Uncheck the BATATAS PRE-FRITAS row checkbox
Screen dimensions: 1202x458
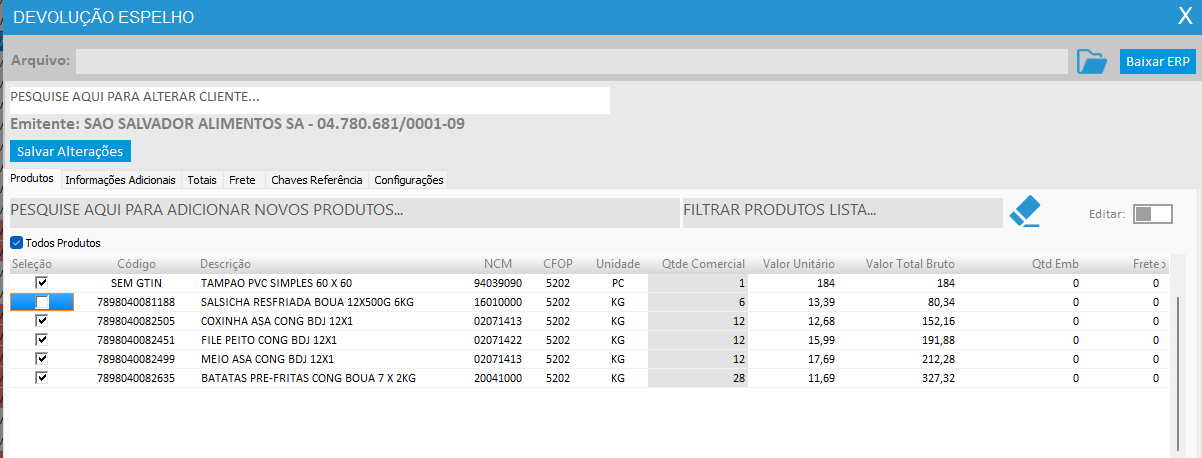tap(42, 378)
